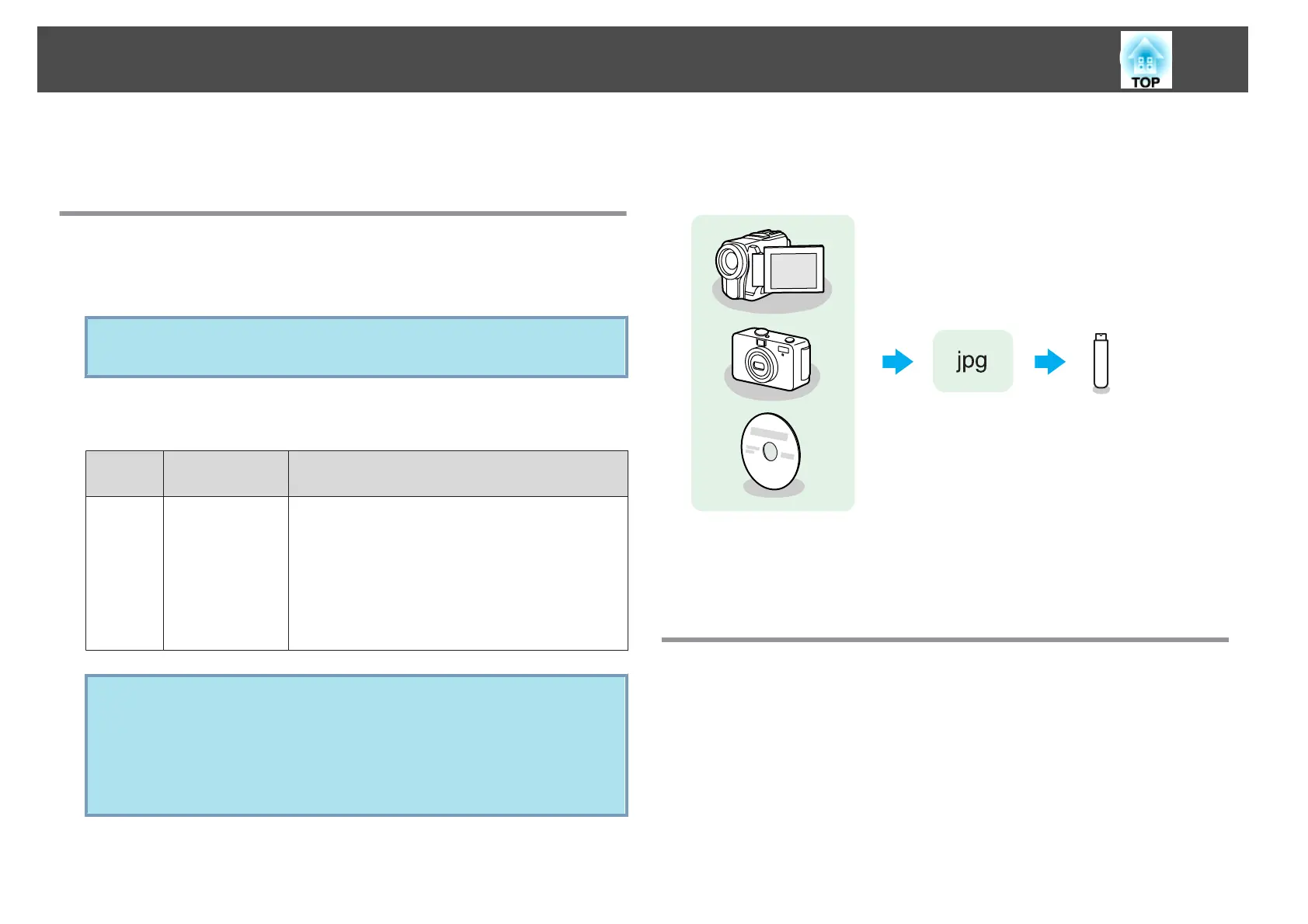Select the CD disc illustration

coord(771,453)
